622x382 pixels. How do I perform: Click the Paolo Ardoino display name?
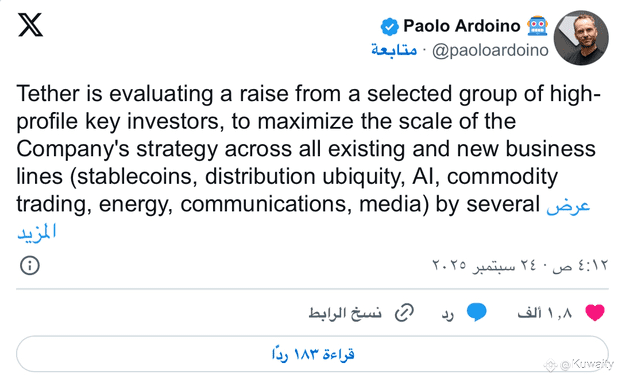[462, 26]
